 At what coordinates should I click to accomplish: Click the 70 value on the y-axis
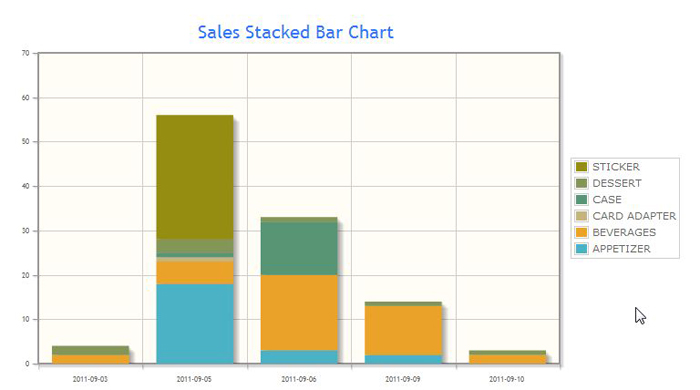pyautogui.click(x=25, y=53)
